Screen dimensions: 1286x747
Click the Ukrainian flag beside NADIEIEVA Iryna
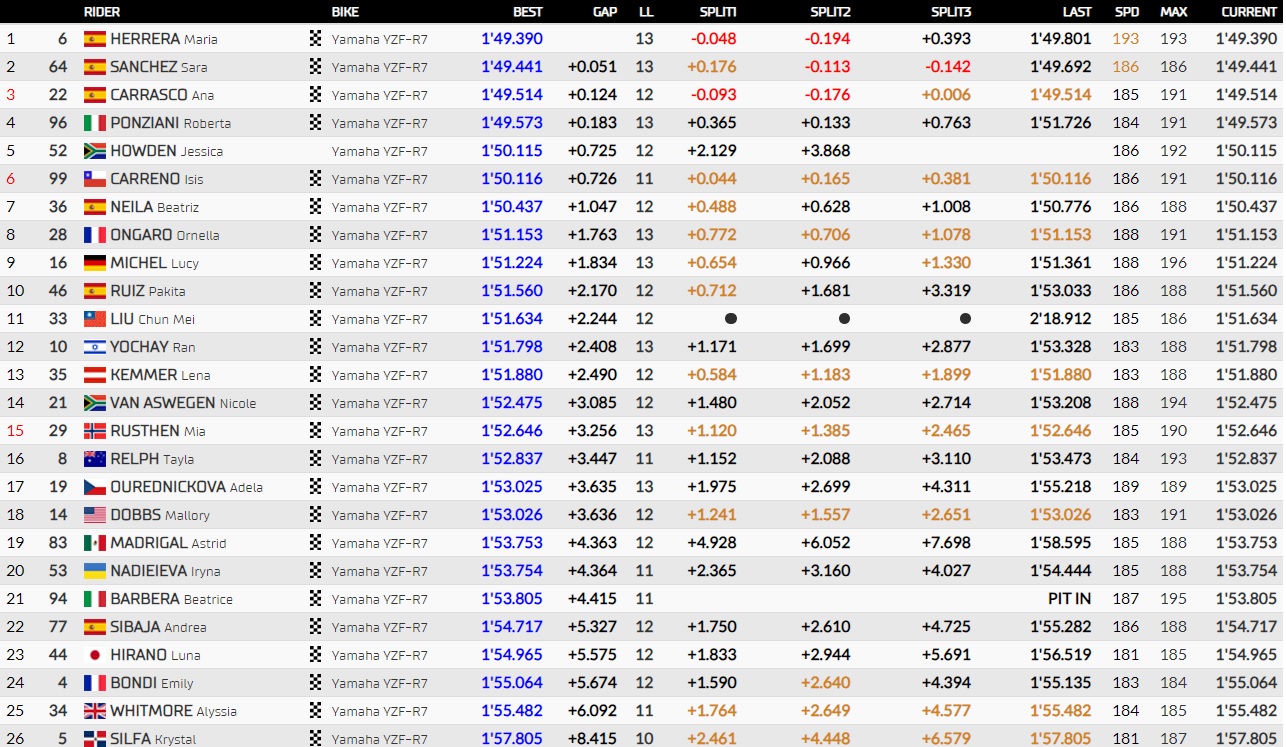pos(95,571)
